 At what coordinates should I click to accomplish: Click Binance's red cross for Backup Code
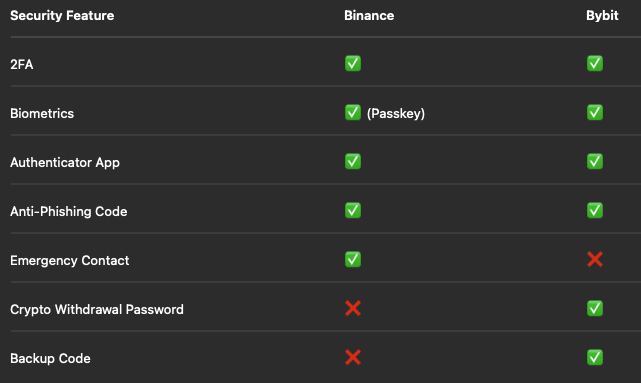tap(353, 358)
